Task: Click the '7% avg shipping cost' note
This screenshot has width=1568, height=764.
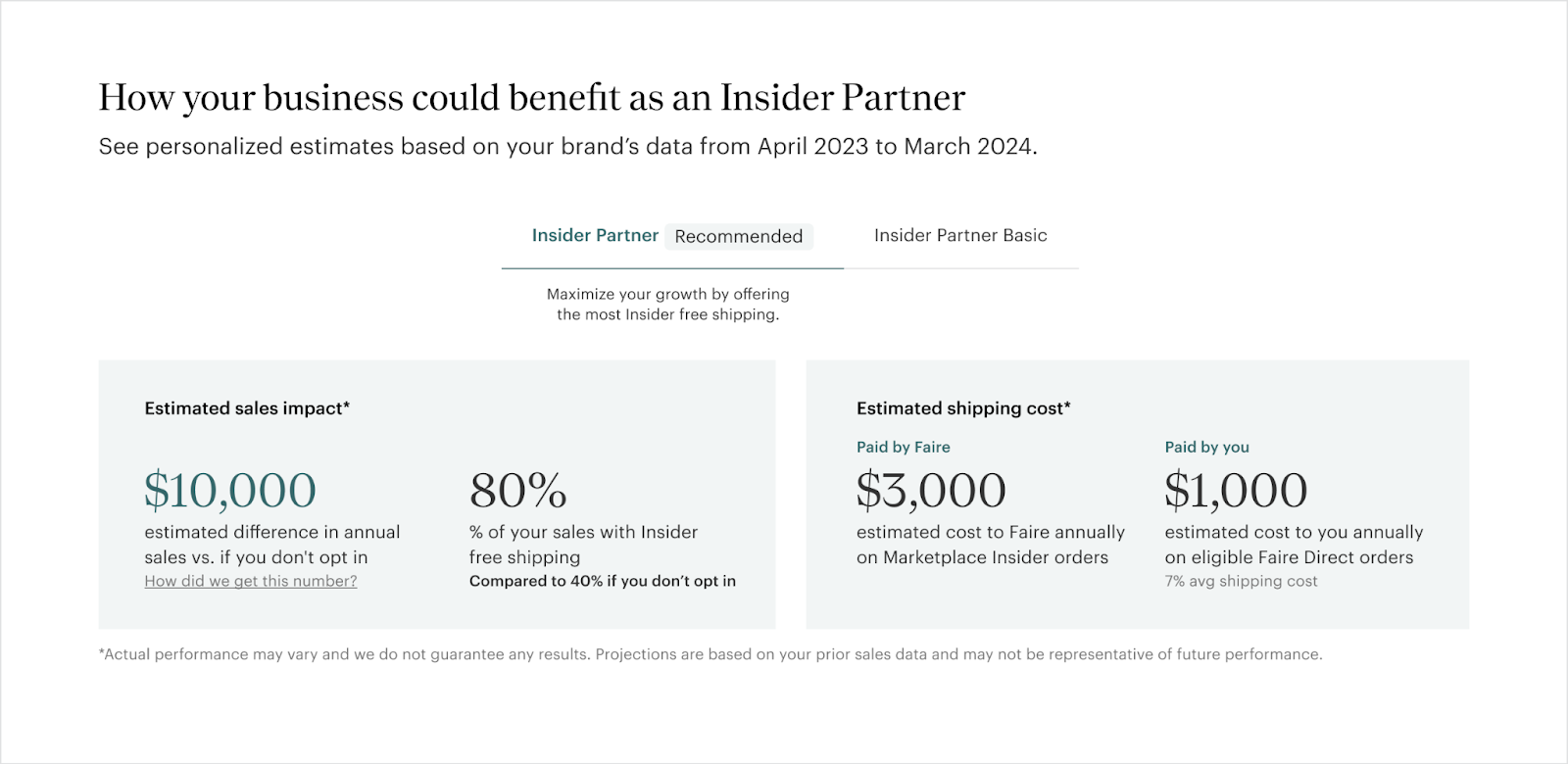Action: coord(1241,581)
